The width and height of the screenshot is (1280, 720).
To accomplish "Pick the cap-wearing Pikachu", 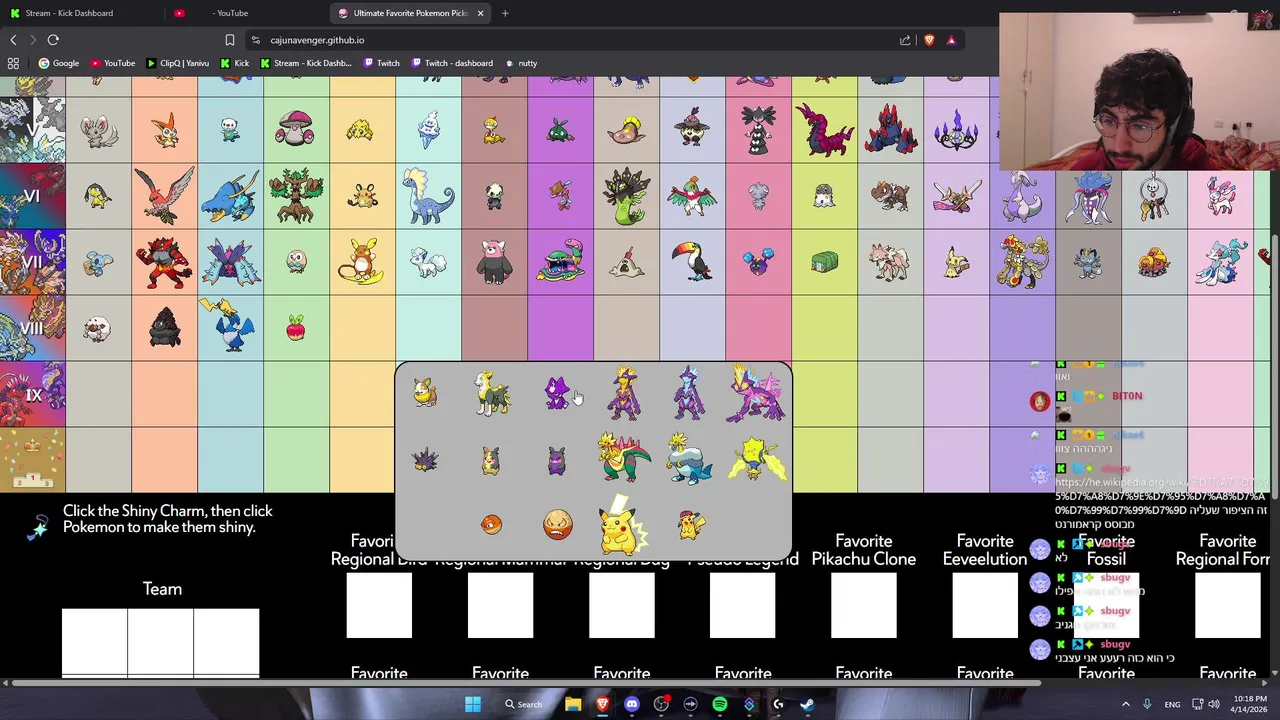I will coord(690,524).
